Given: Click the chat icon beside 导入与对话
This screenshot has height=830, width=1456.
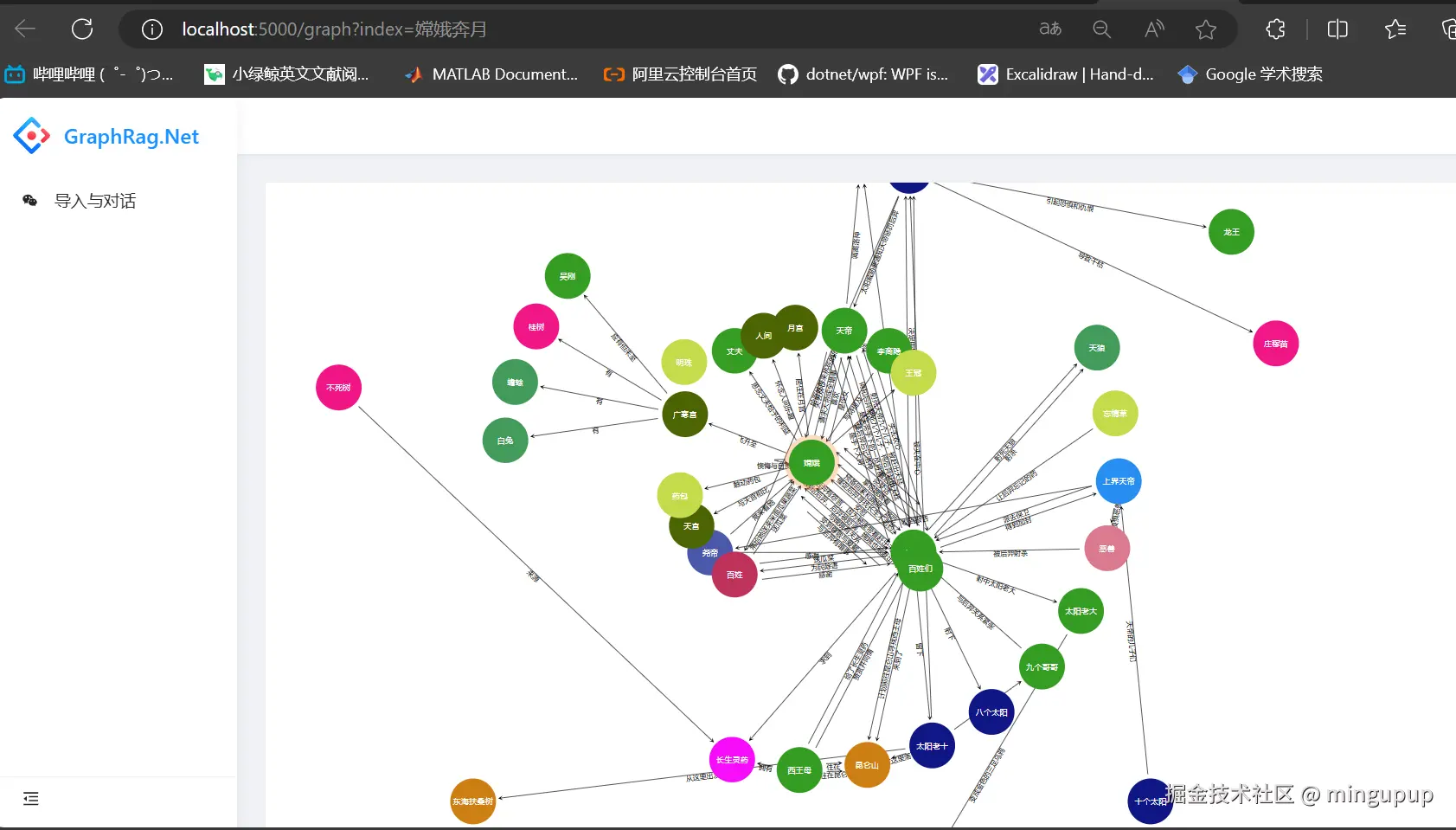Looking at the screenshot, I should (x=29, y=201).
